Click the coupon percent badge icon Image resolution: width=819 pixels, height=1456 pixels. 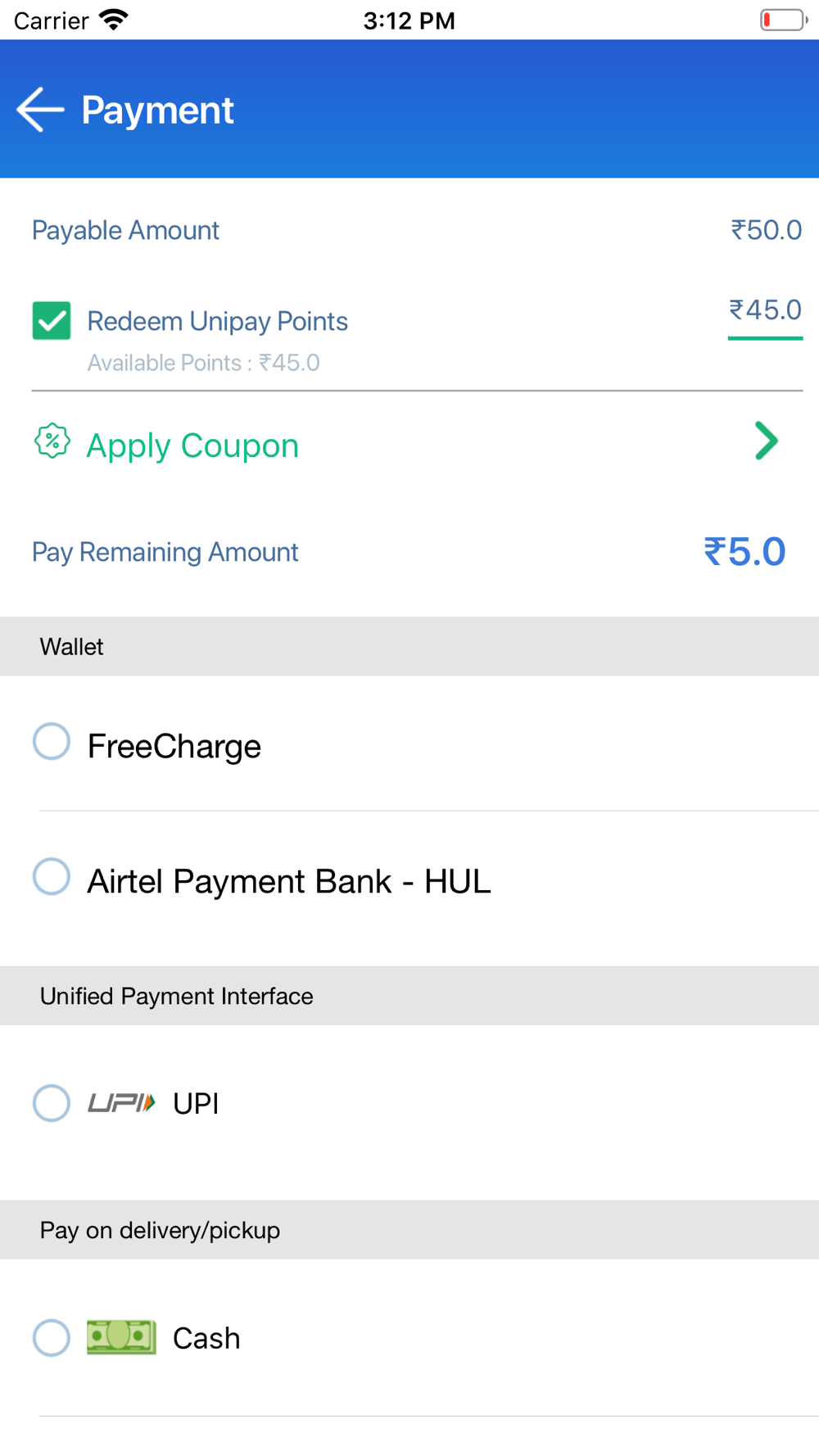(52, 441)
